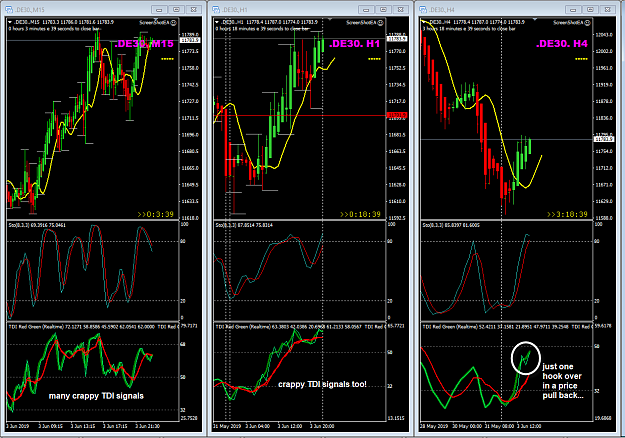Select the 'many crappy TDI signals' annotation
This screenshot has width=625, height=438.
click(96, 396)
